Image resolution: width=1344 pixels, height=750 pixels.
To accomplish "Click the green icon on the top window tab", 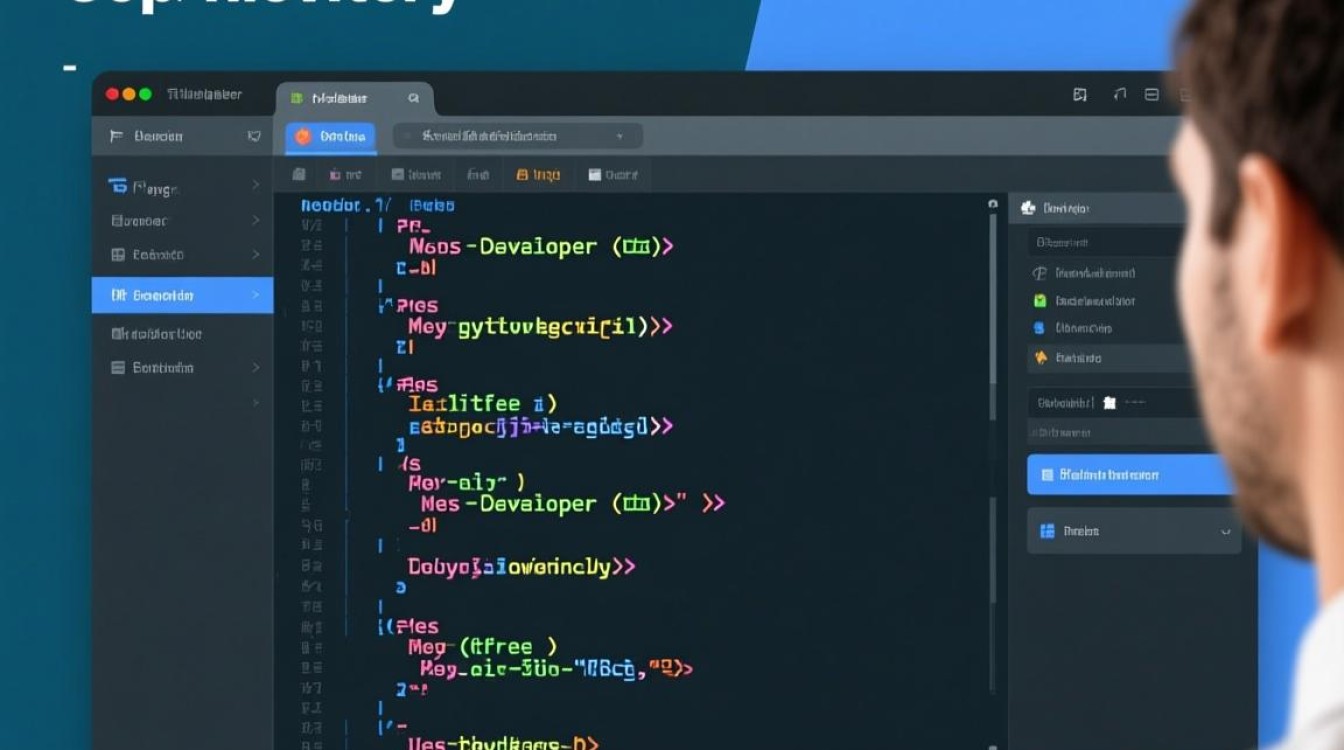I will [x=296, y=98].
